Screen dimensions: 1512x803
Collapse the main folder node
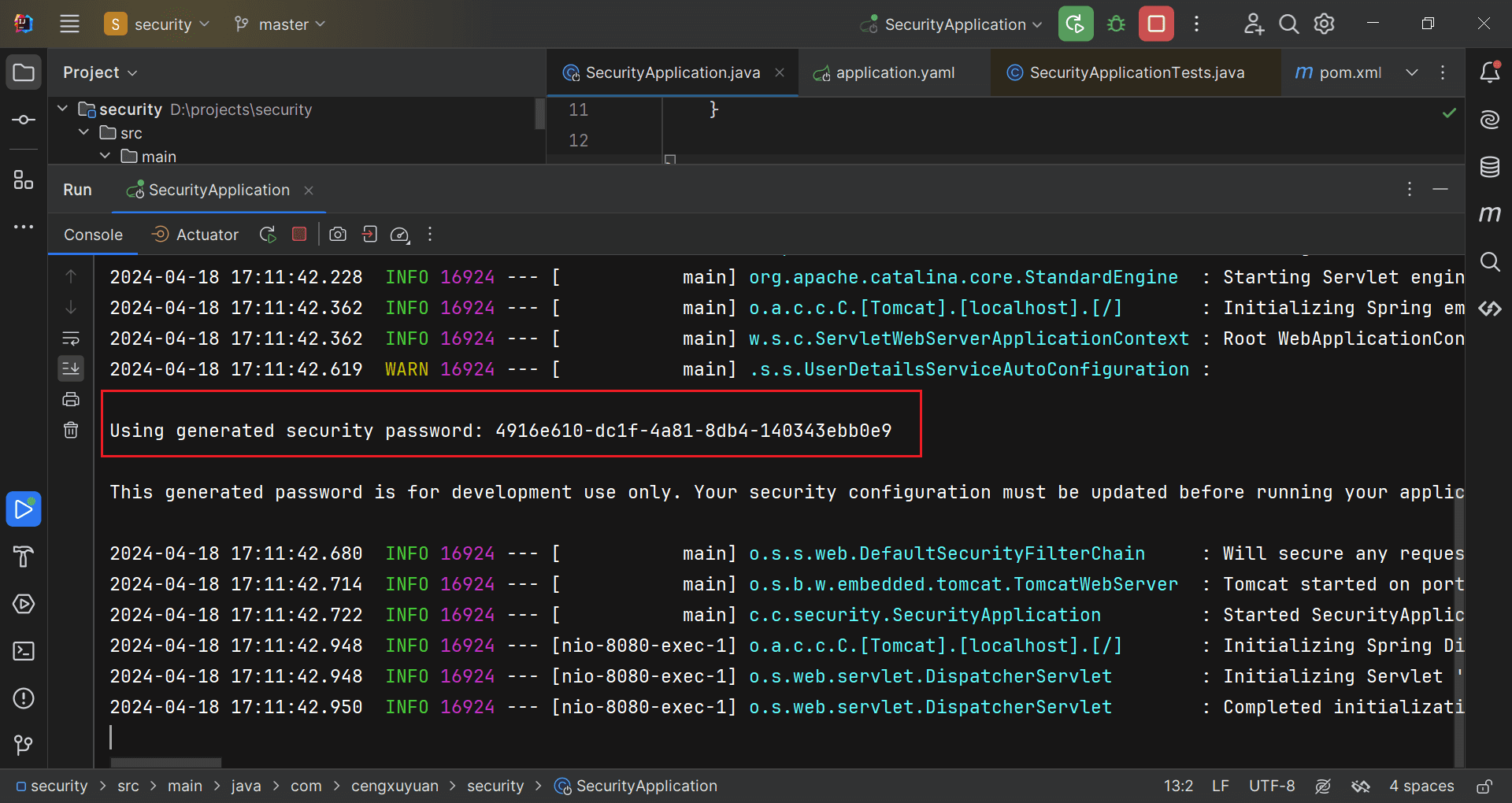(105, 156)
